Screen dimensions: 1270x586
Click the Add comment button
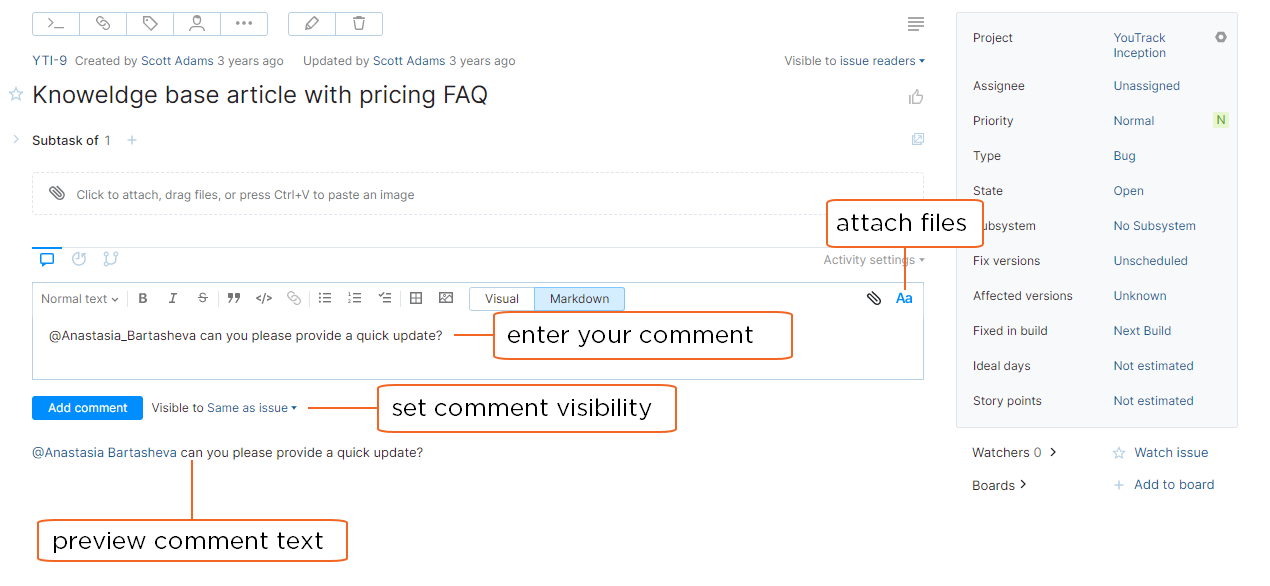[87, 408]
